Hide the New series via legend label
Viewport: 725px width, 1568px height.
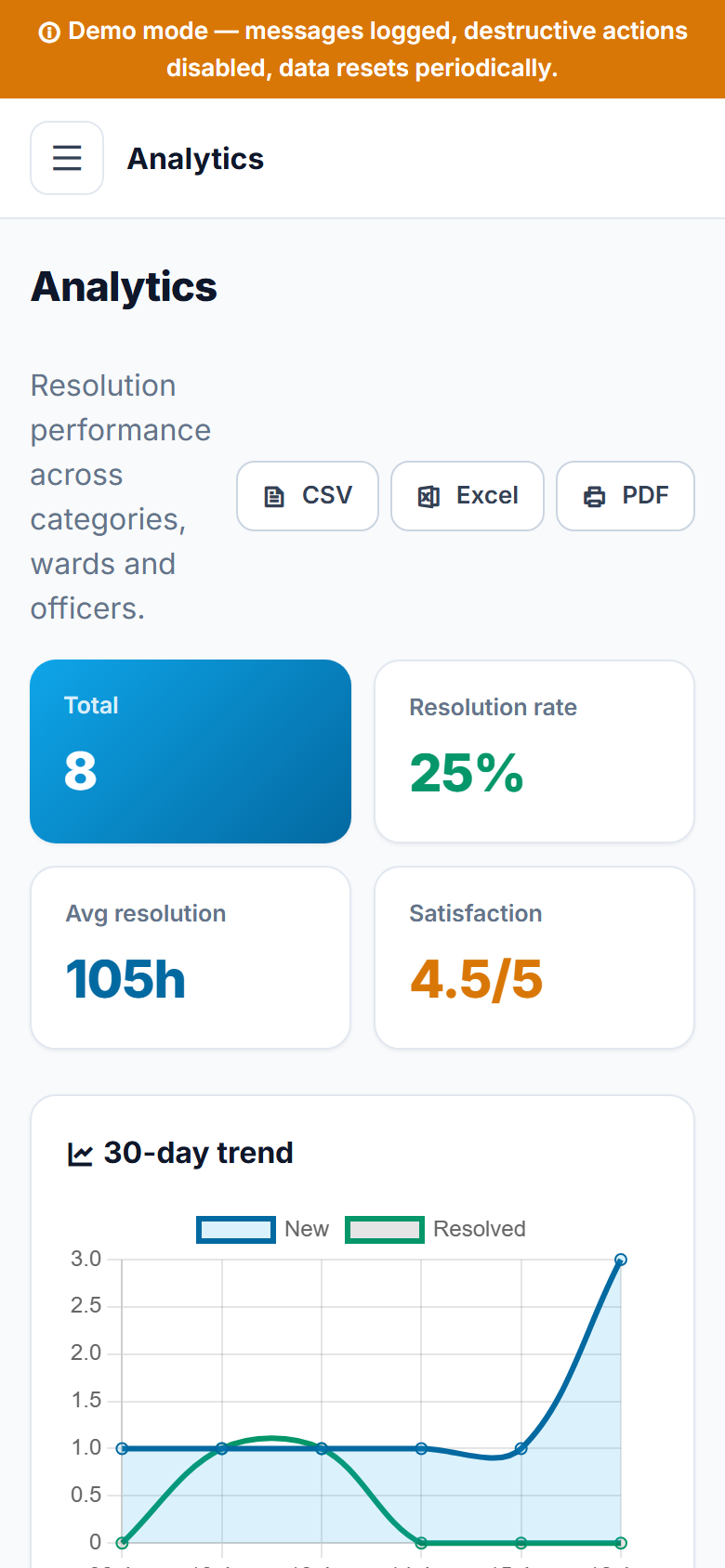point(307,1229)
